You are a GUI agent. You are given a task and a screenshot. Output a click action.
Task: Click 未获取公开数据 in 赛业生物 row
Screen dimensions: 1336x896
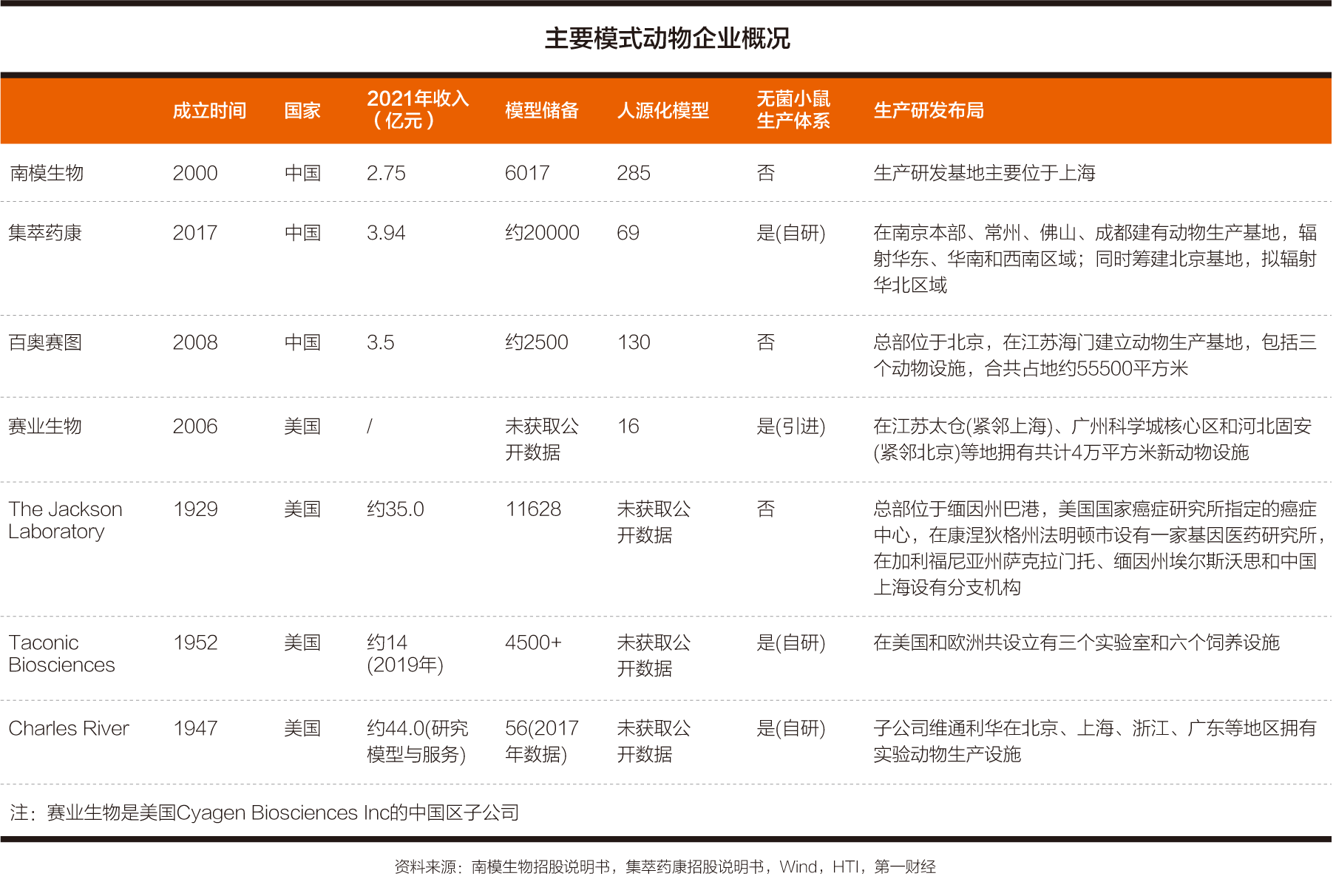point(542,439)
